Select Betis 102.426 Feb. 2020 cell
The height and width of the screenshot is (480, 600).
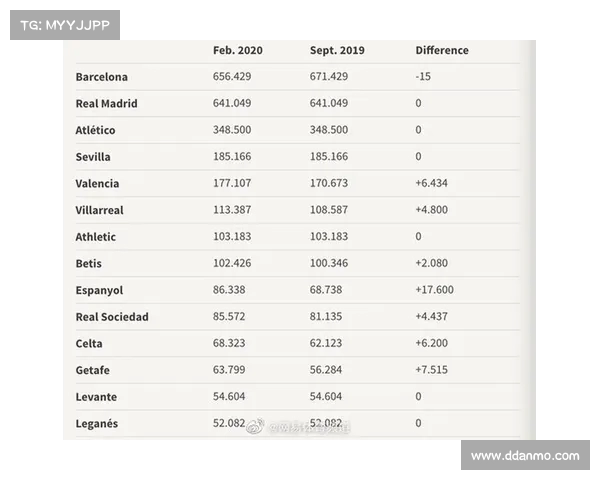click(232, 263)
